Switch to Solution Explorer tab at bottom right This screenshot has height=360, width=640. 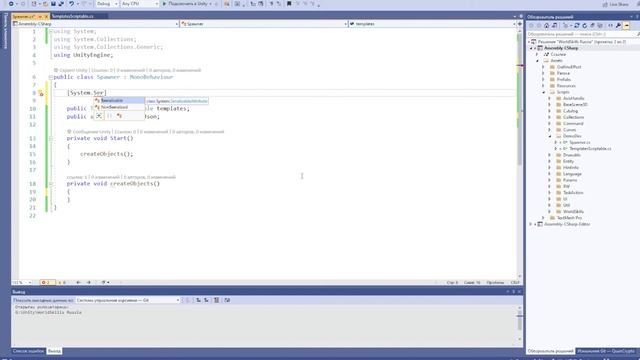[550, 351]
